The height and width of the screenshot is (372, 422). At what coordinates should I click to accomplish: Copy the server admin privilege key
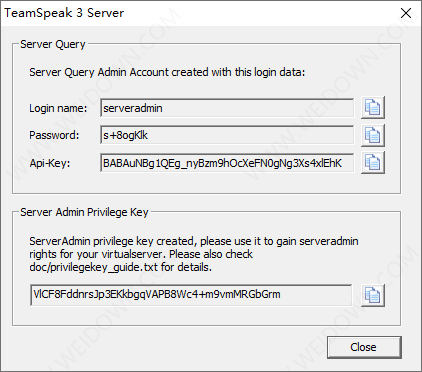click(x=373, y=295)
